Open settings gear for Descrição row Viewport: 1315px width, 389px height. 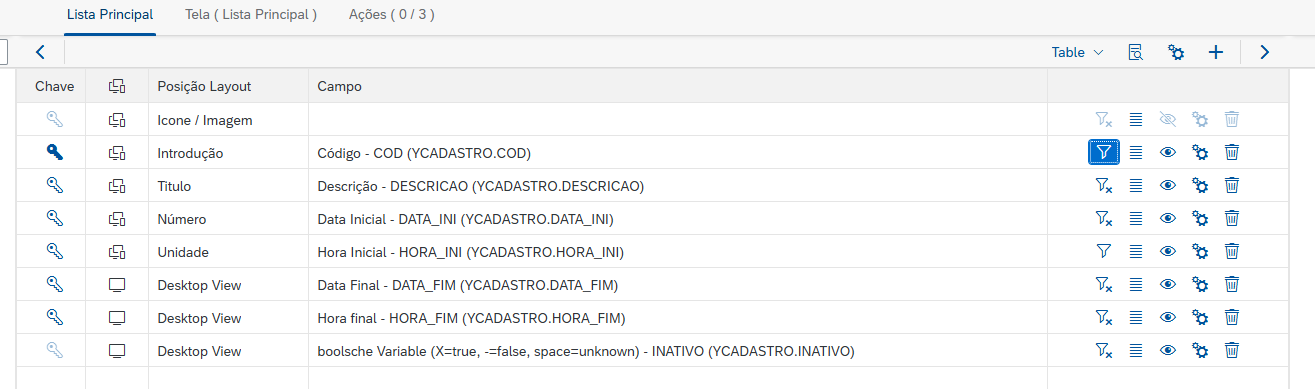(x=1201, y=186)
